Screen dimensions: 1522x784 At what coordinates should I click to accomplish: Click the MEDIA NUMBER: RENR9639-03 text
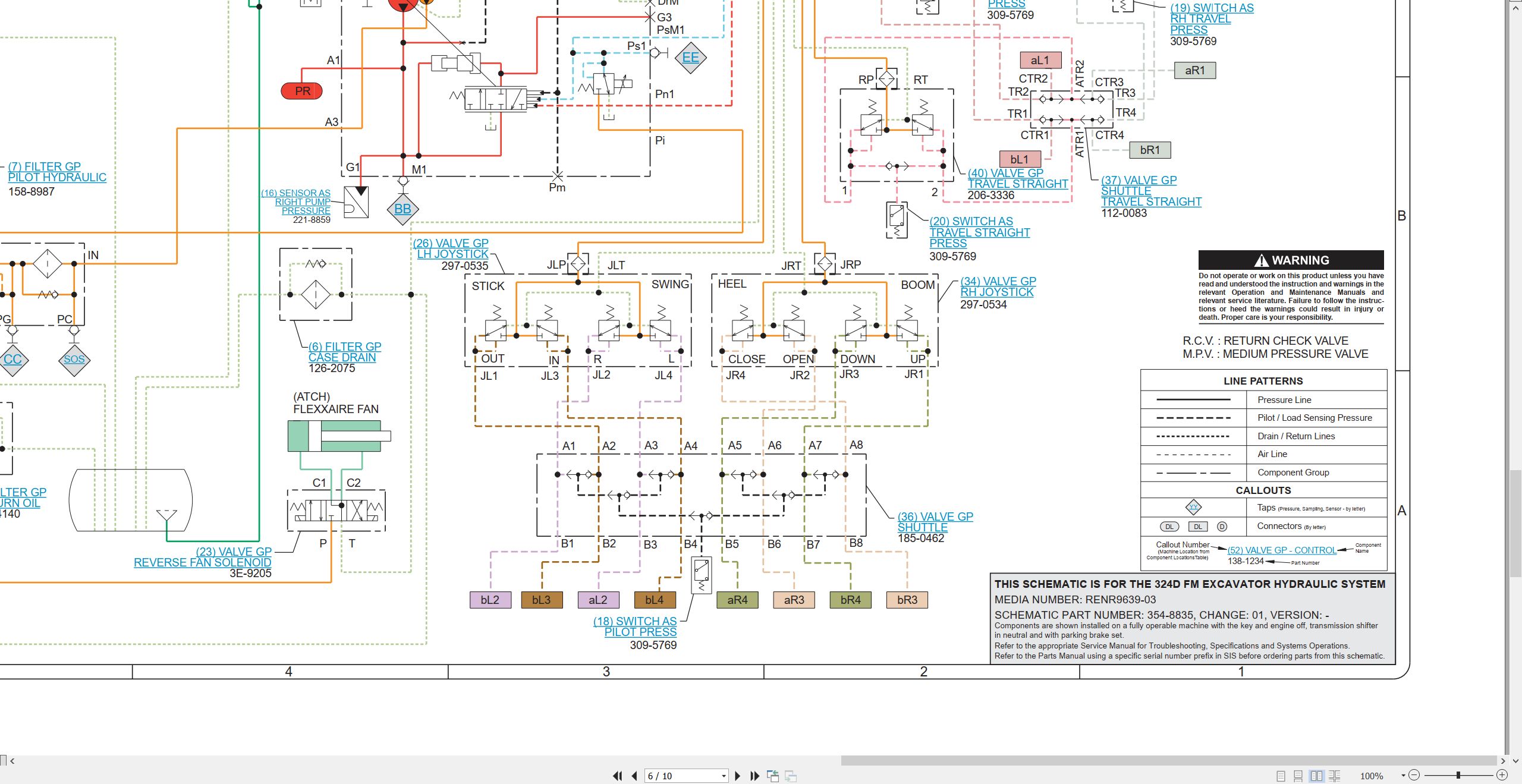tap(1076, 600)
